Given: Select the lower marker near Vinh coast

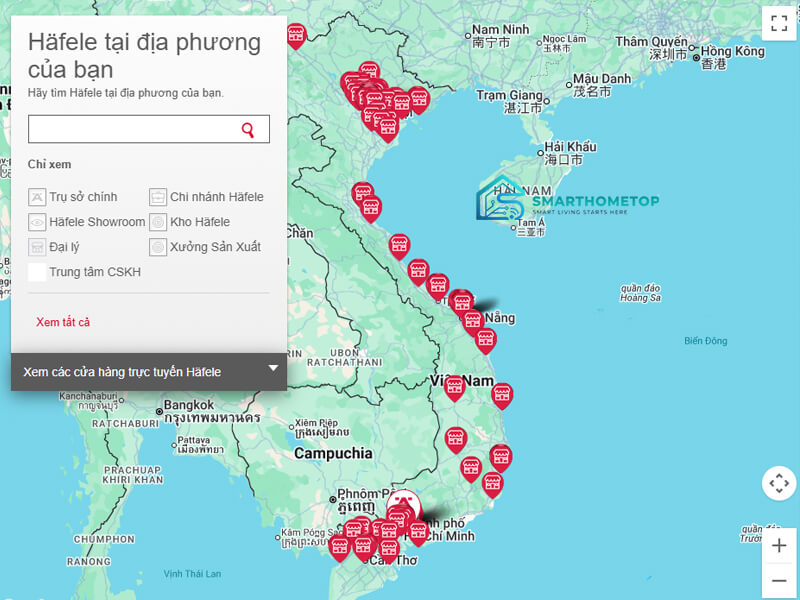Looking at the screenshot, I should click(371, 209).
